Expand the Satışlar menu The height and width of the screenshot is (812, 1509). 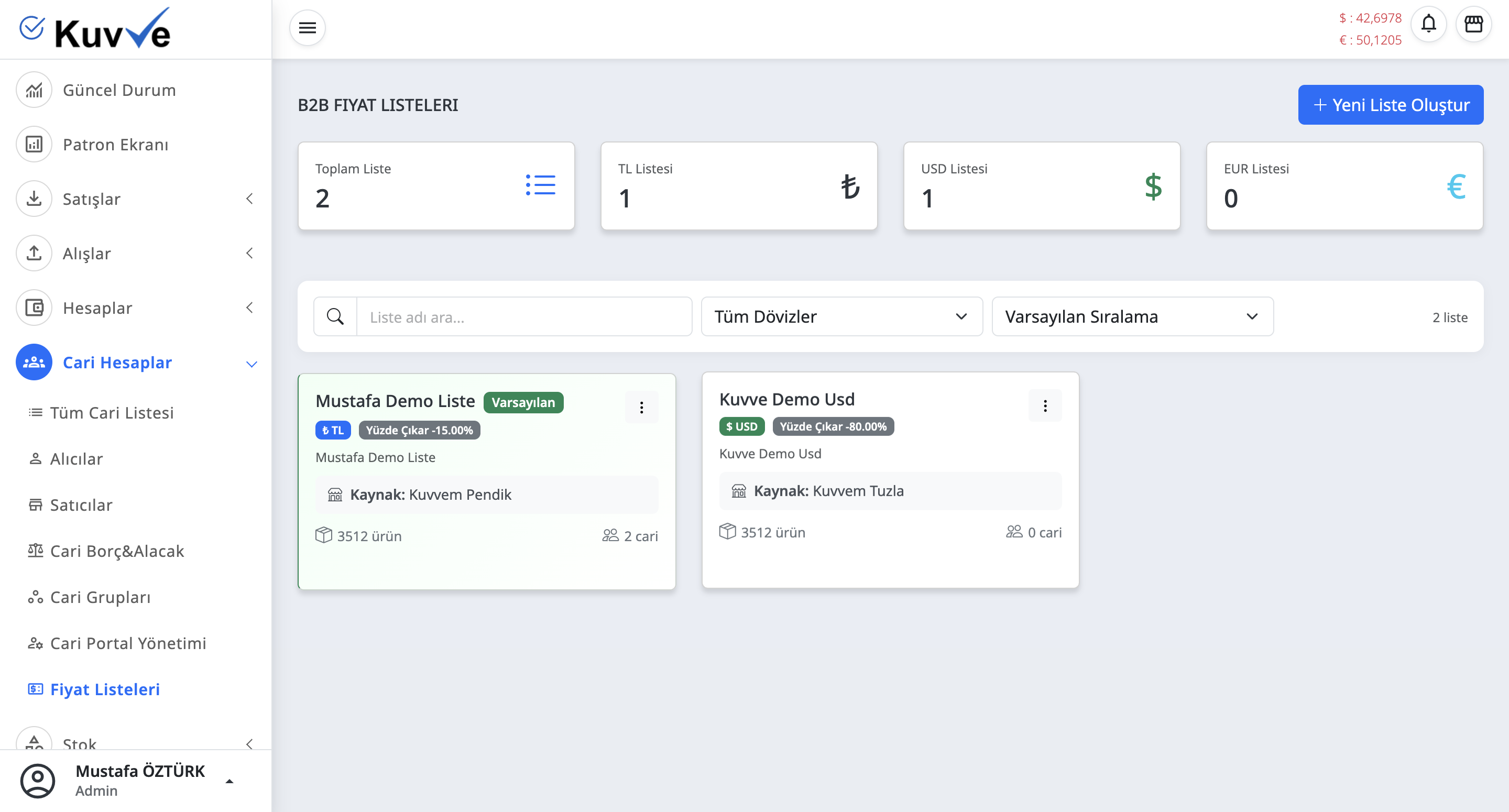coord(249,199)
